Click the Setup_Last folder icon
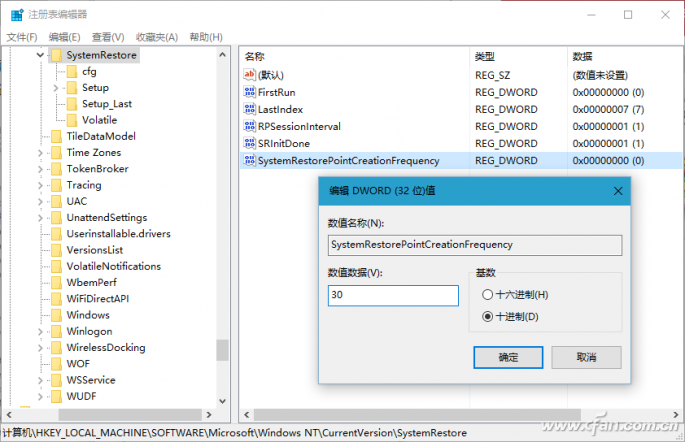Screen dimensions: 685x442 [x=72, y=104]
